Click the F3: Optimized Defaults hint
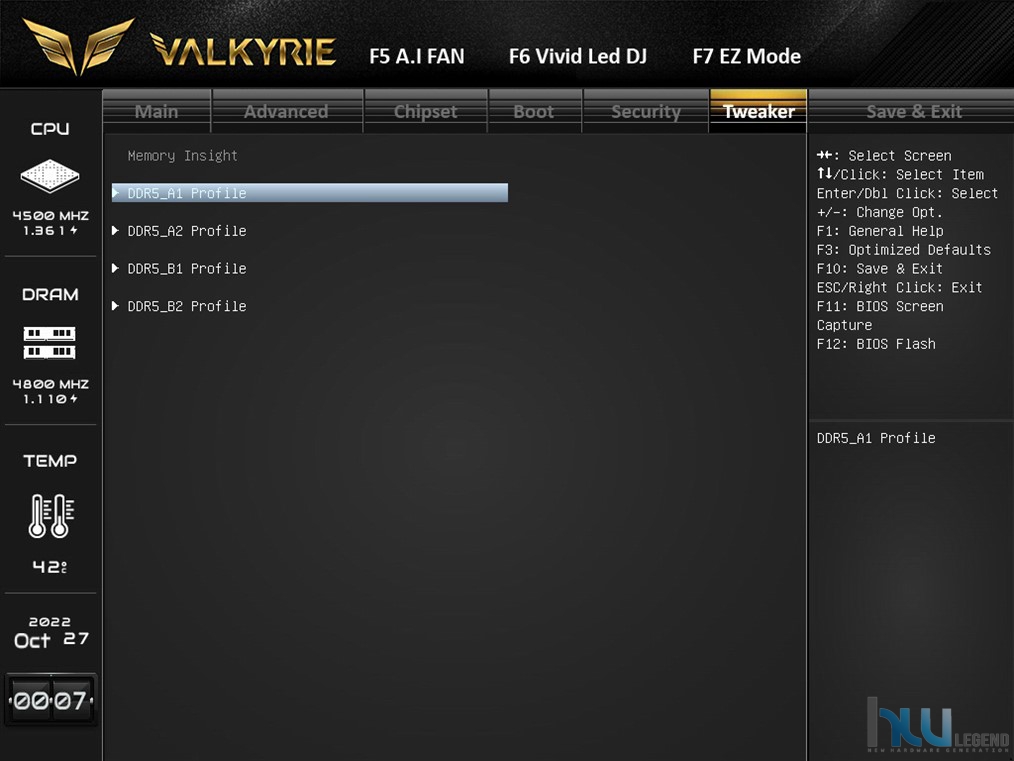The height and width of the screenshot is (761, 1014). pyautogui.click(x=904, y=250)
